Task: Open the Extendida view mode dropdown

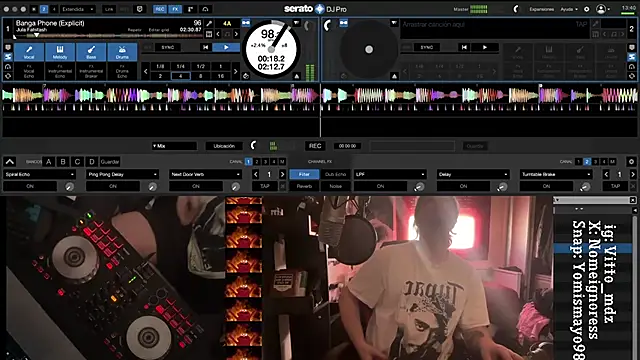Action: pos(78,9)
